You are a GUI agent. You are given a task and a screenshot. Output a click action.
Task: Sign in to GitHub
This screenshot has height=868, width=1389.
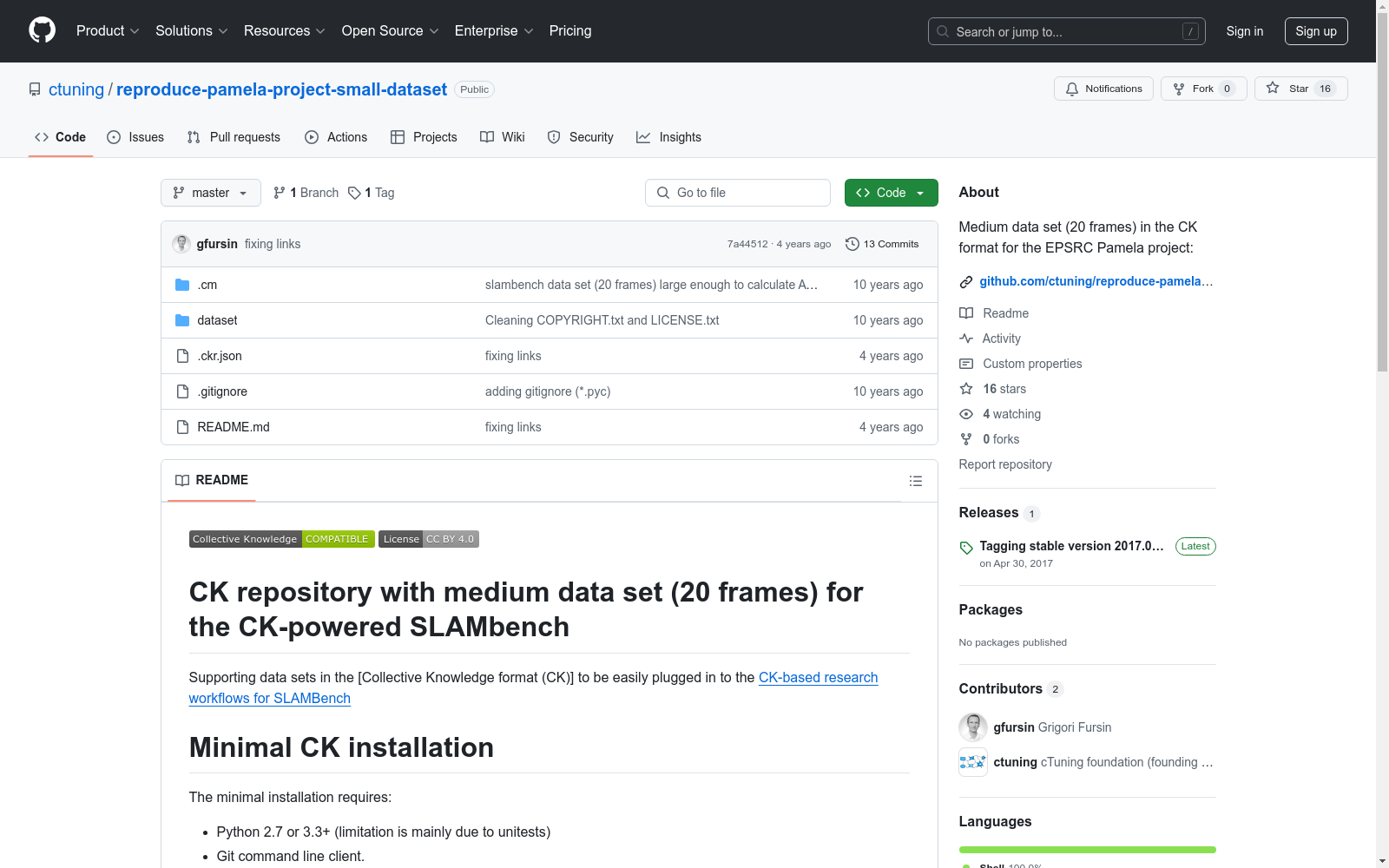pos(1245,31)
